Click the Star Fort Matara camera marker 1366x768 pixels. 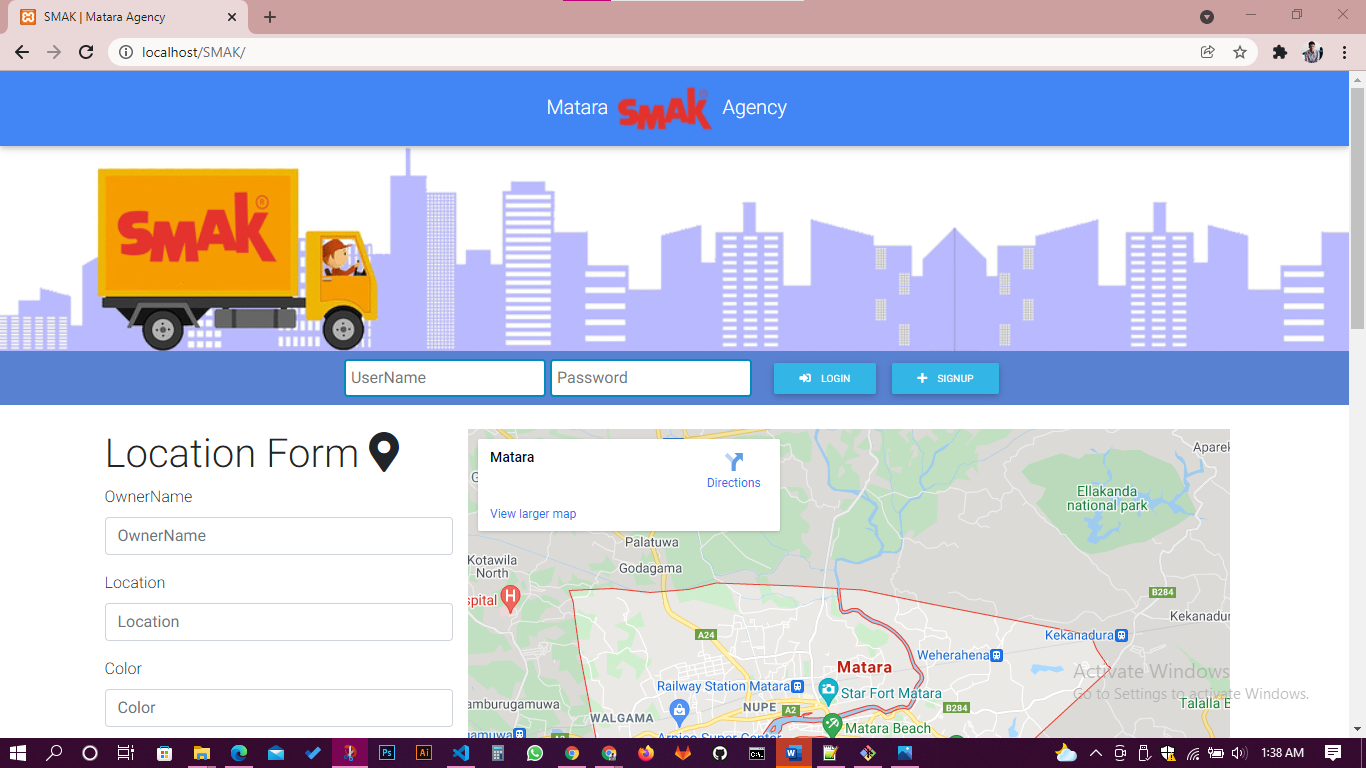(828, 690)
